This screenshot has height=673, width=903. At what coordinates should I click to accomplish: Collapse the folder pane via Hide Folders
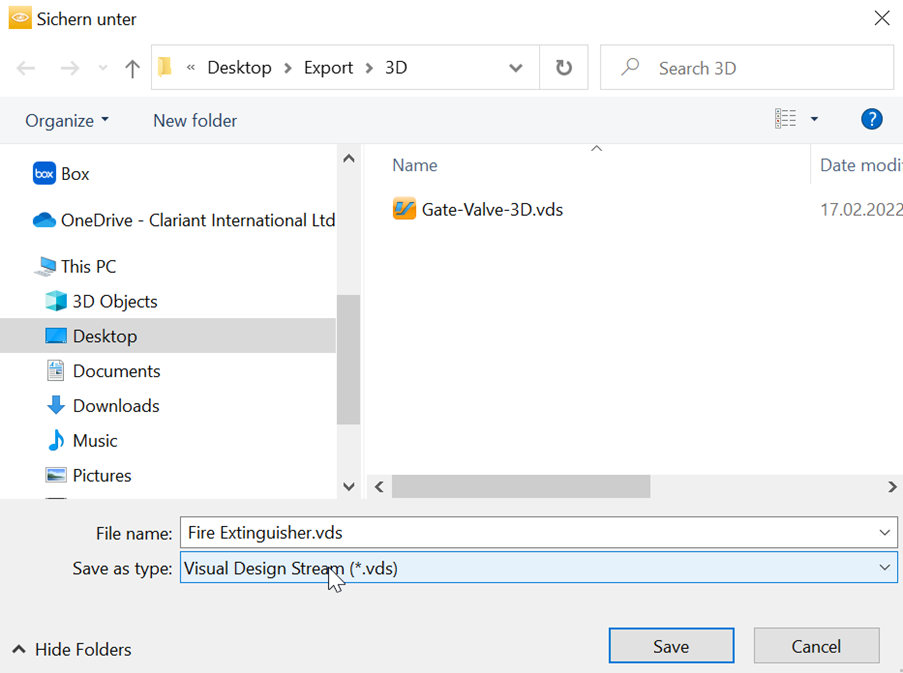(x=72, y=650)
